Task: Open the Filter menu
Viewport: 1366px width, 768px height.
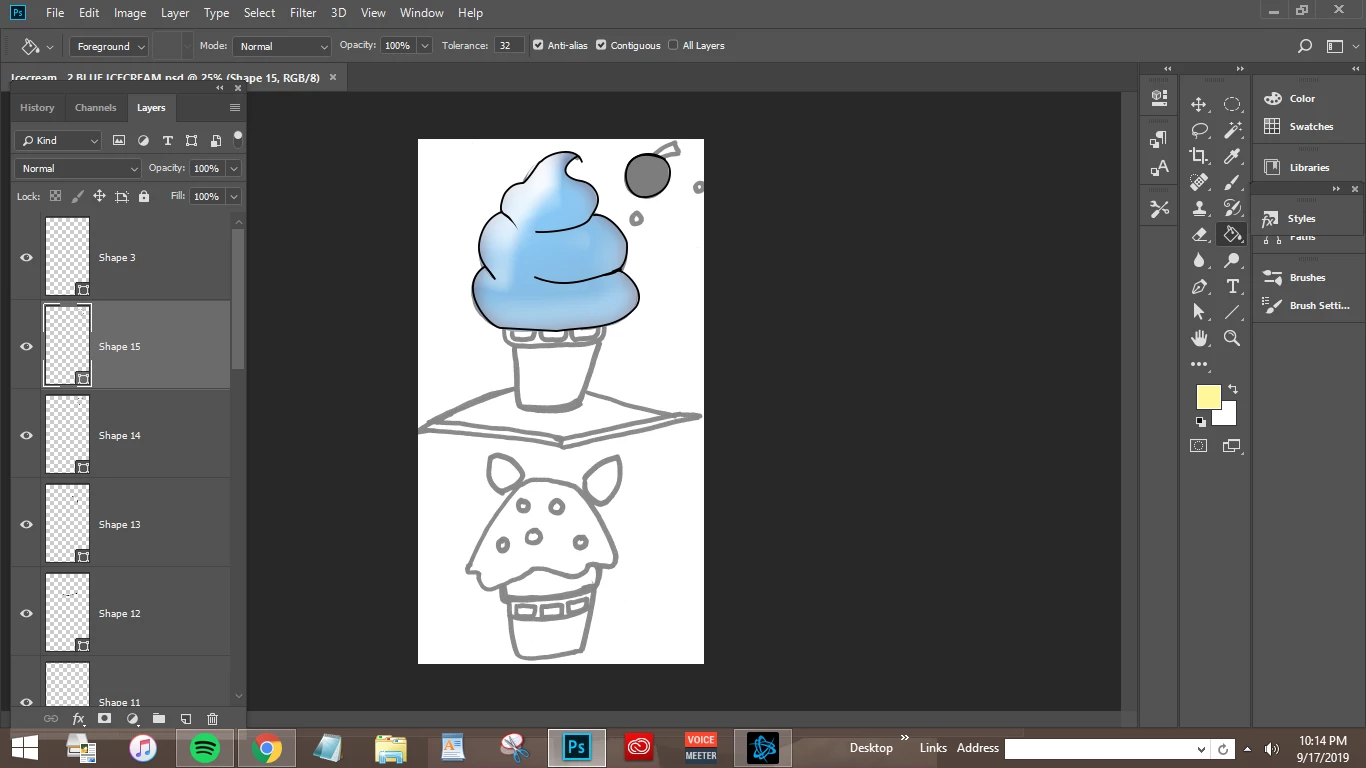Action: pos(303,13)
